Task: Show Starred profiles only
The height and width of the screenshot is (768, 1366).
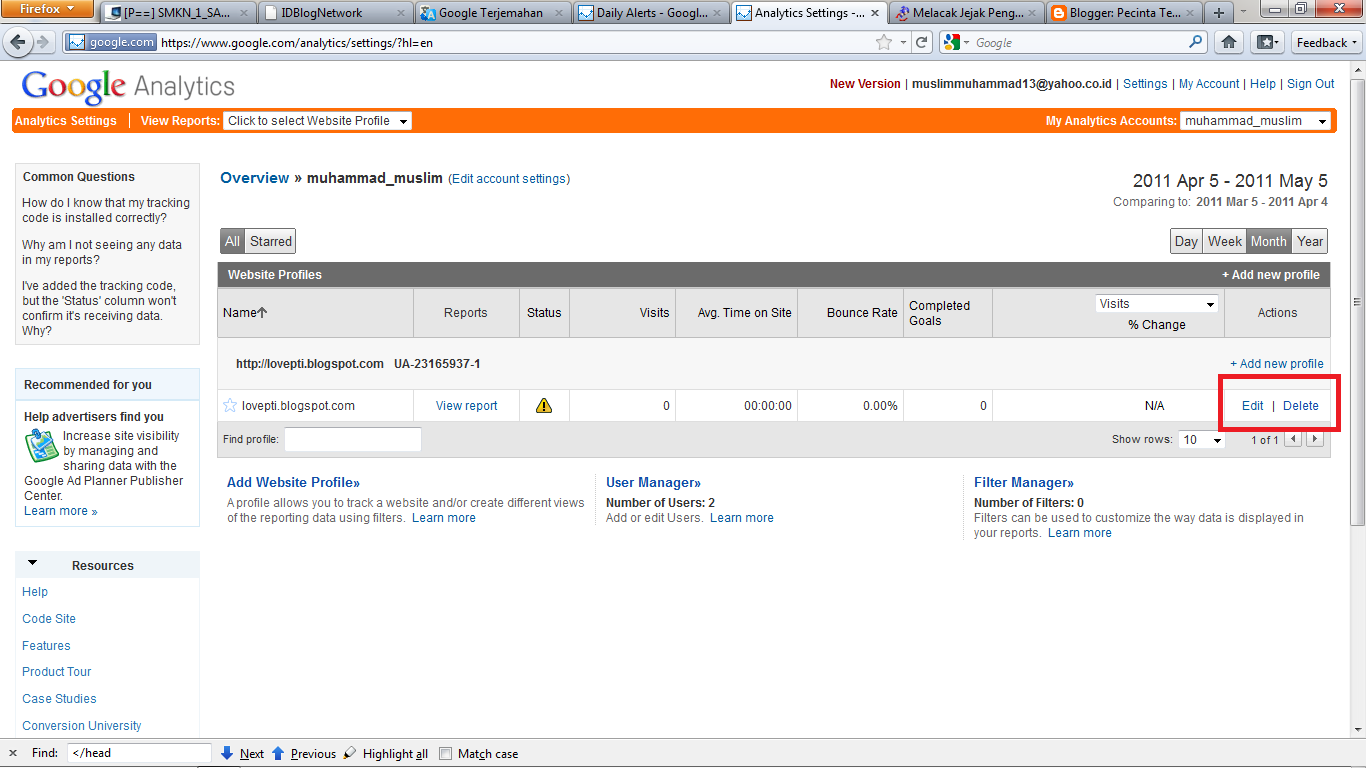Action: pyautogui.click(x=271, y=241)
